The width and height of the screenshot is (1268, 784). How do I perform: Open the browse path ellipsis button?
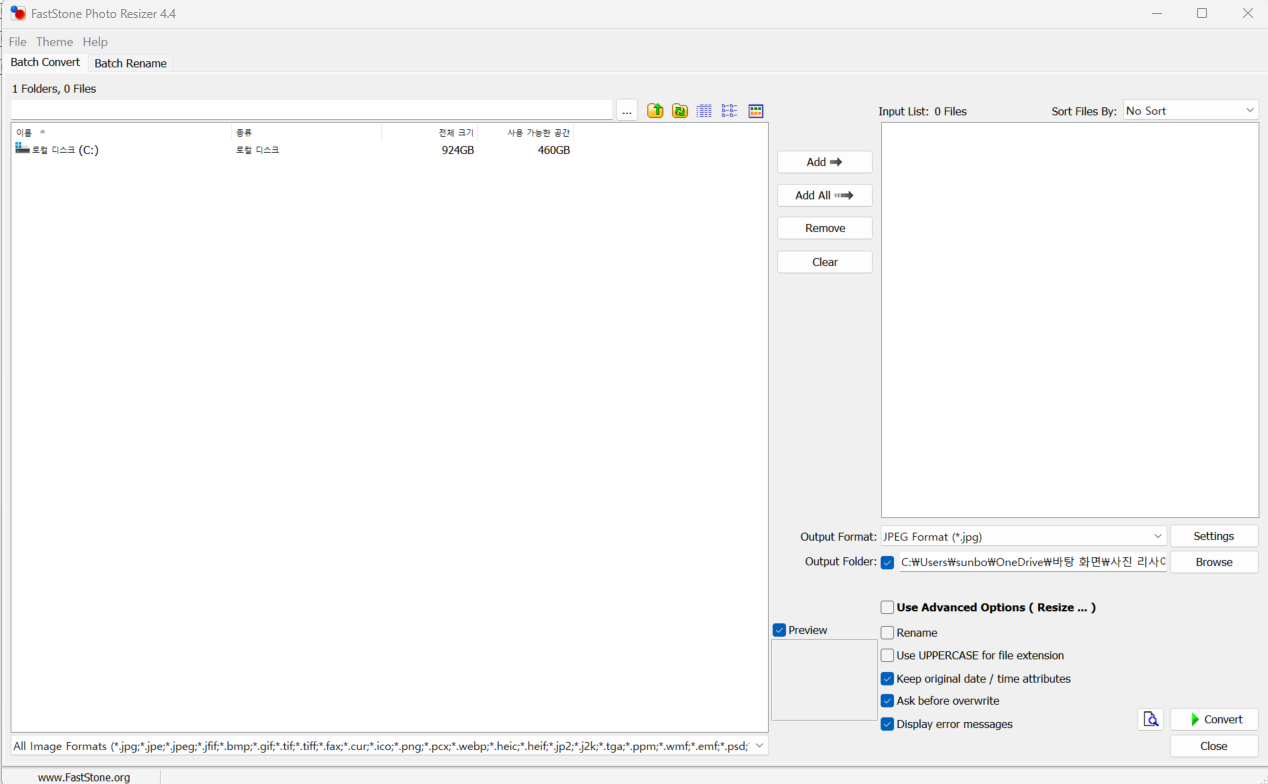click(x=627, y=111)
